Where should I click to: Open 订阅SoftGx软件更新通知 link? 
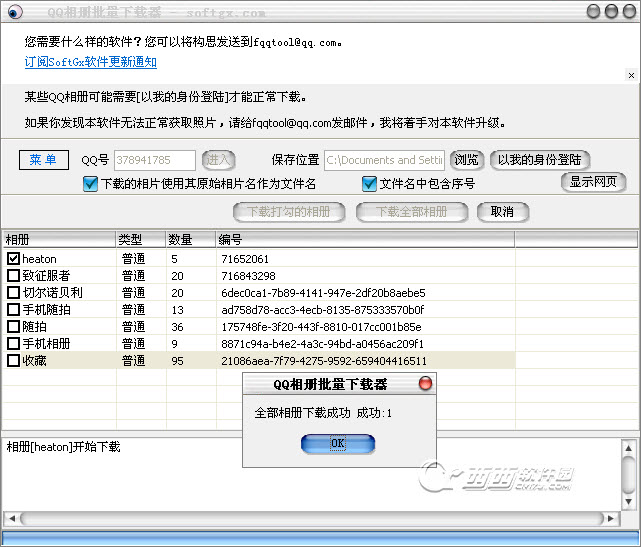(x=91, y=62)
